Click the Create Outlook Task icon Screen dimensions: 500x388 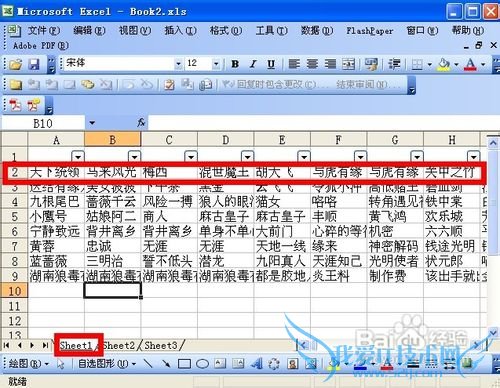pyautogui.click(x=169, y=85)
